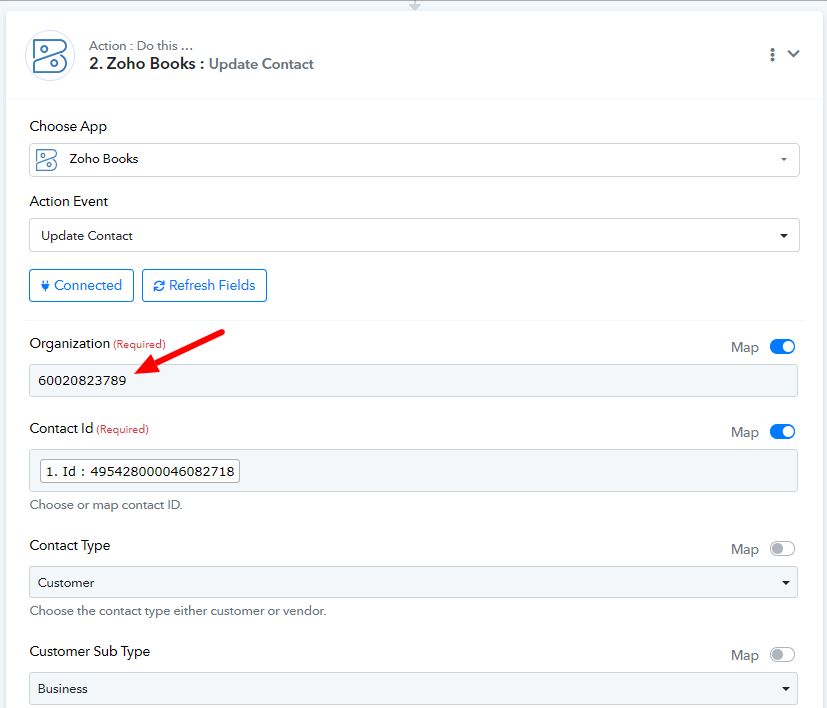Click the refresh icon in Refresh Fields
Image resolution: width=827 pixels, height=708 pixels.
pos(159,286)
